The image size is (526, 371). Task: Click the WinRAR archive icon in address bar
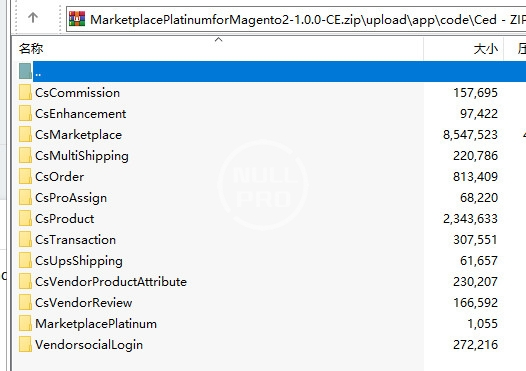click(77, 18)
